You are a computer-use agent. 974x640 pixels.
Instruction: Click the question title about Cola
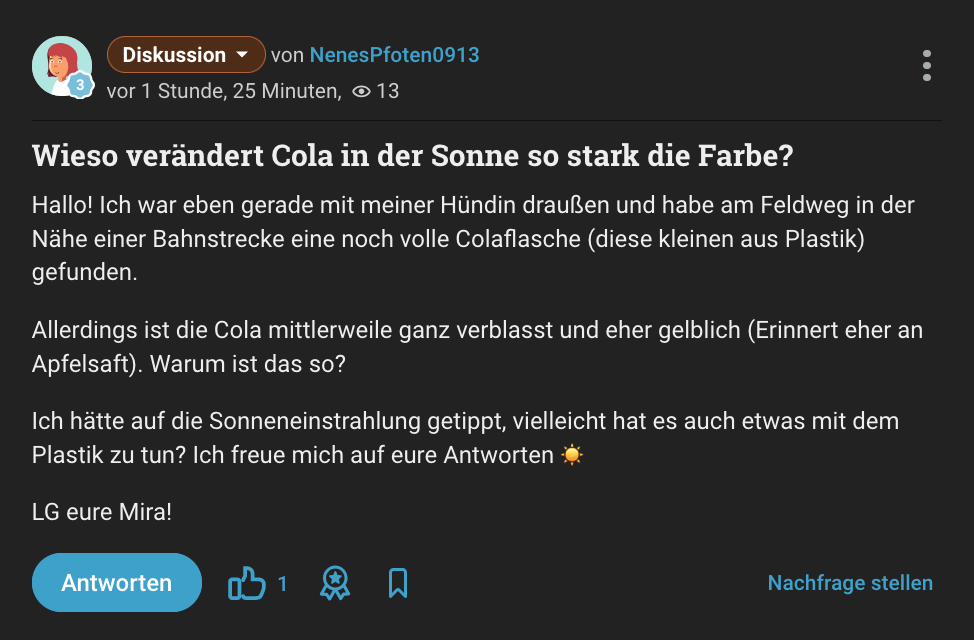pos(413,157)
